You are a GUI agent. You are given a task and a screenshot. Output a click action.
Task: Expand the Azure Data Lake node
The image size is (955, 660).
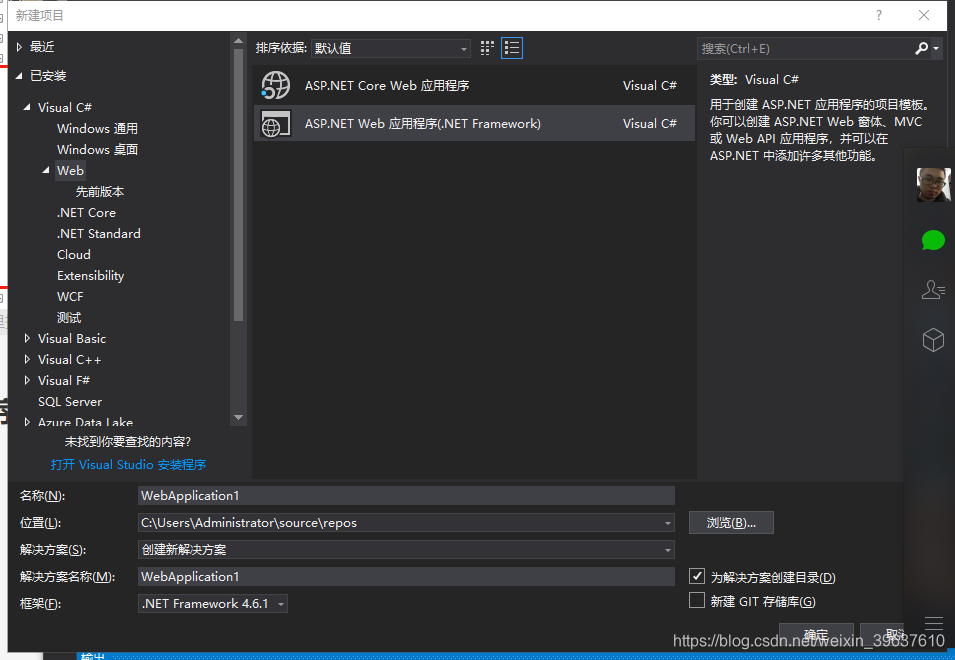(x=27, y=422)
